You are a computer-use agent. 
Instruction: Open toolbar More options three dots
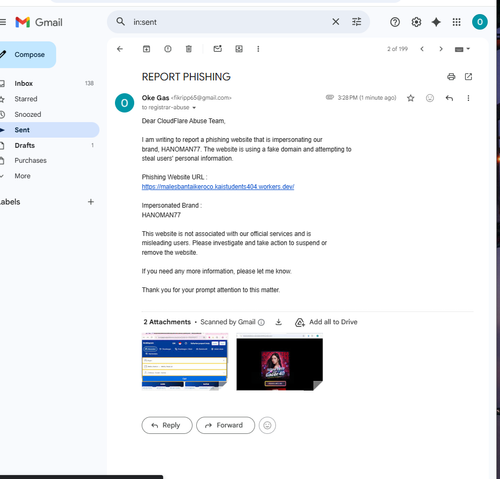tap(258, 49)
